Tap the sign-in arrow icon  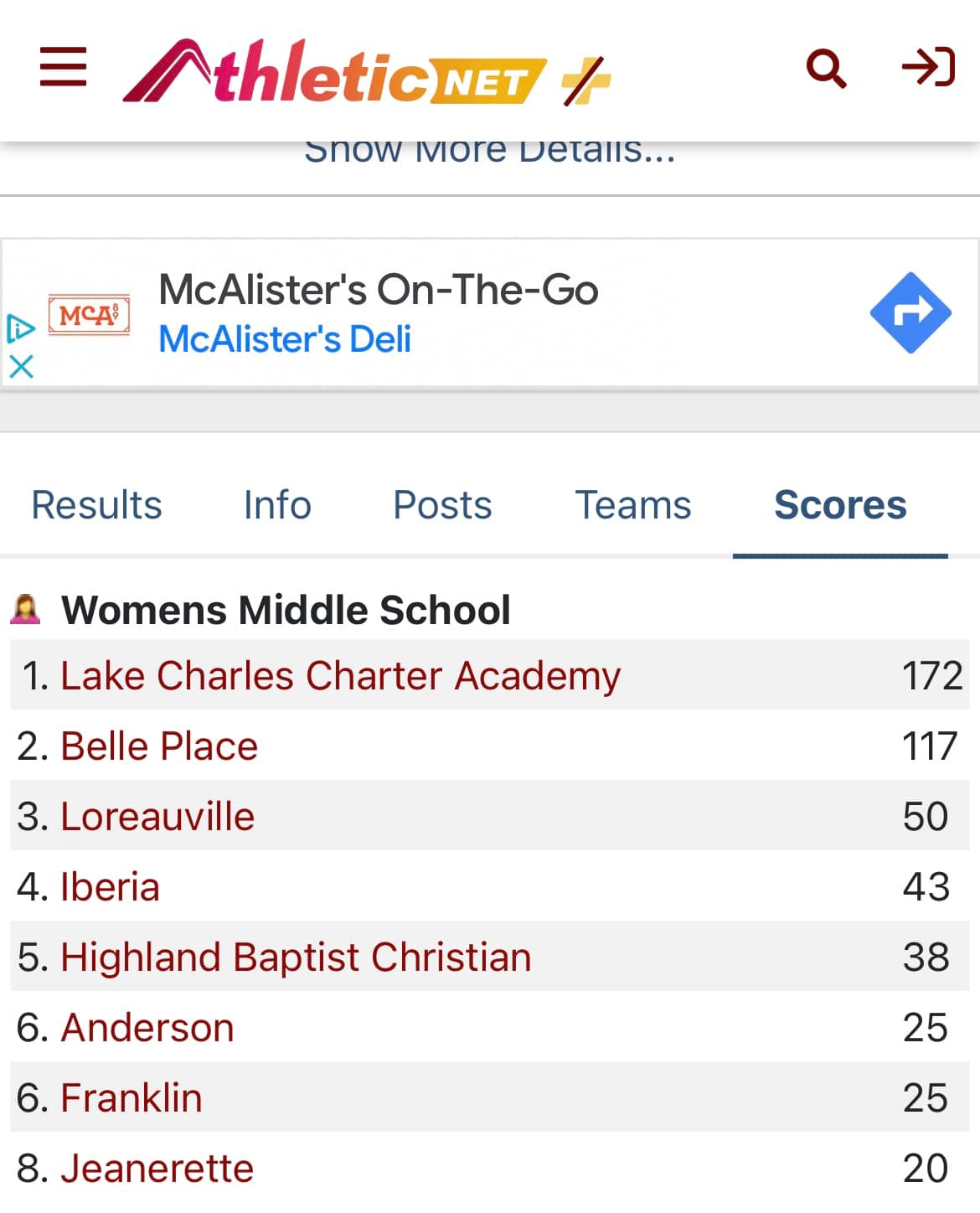point(928,67)
